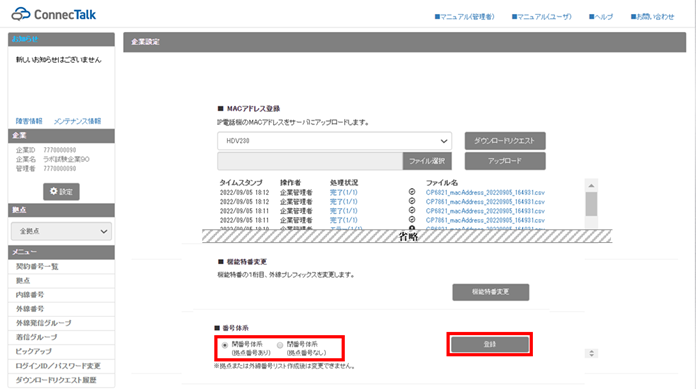Viewport: 696px width, 389px height.
Task: Open 外線発信グループ menu item
Action: 61,323
